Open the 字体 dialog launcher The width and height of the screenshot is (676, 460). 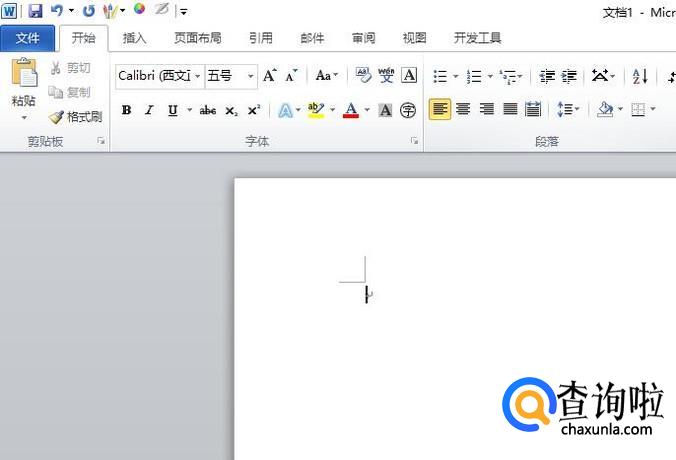point(414,141)
